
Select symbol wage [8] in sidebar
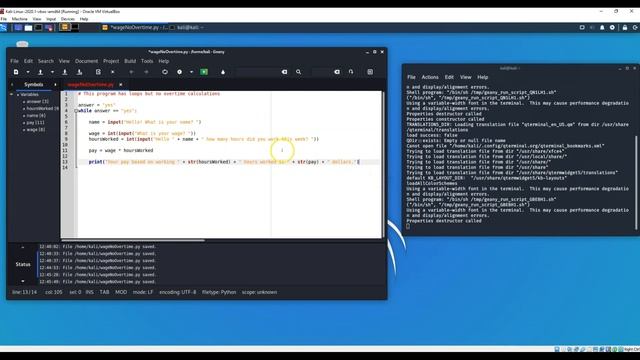(x=36, y=129)
